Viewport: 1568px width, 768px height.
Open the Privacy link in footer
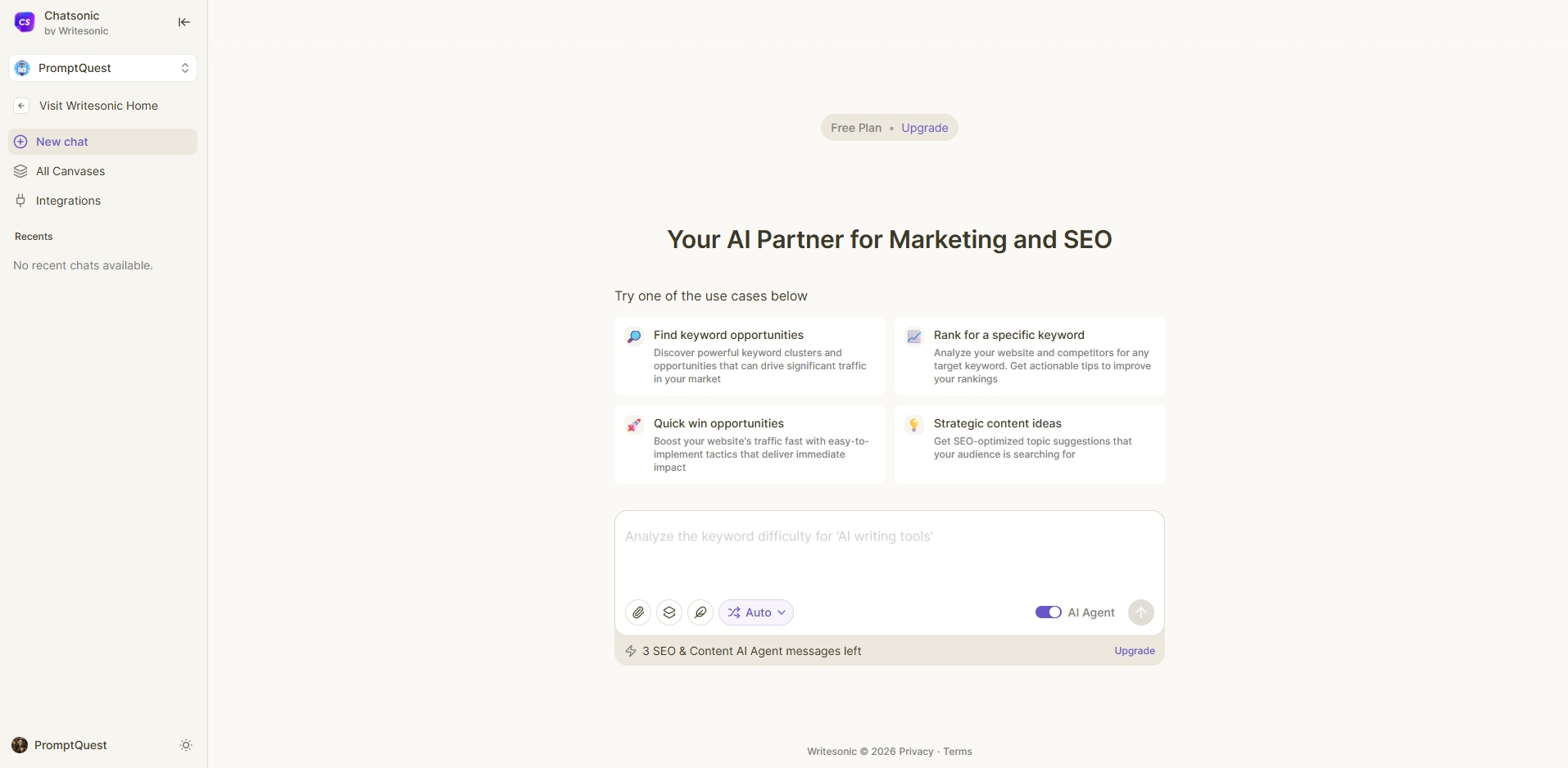click(916, 752)
